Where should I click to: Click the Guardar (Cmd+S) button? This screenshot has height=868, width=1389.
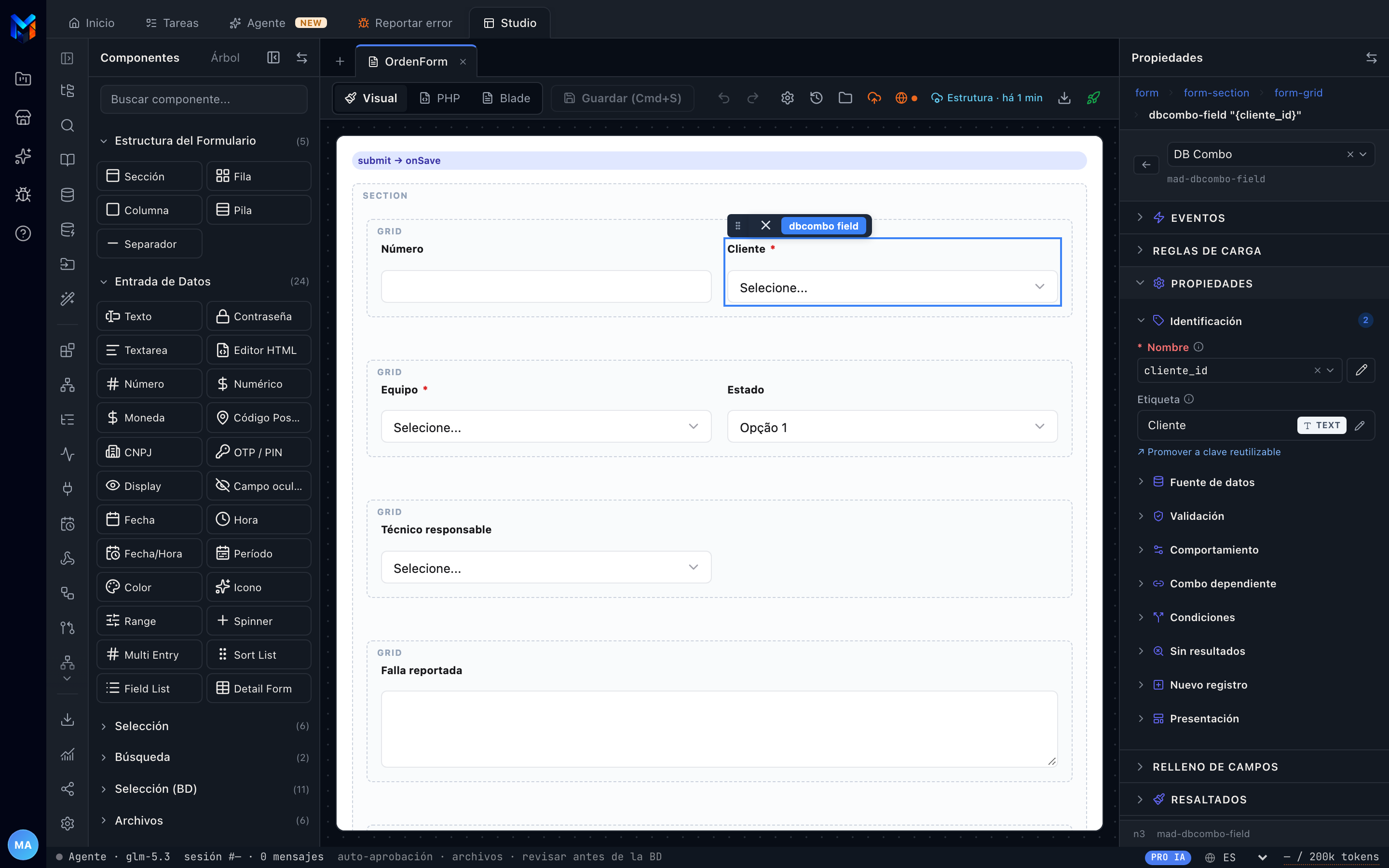click(x=622, y=98)
